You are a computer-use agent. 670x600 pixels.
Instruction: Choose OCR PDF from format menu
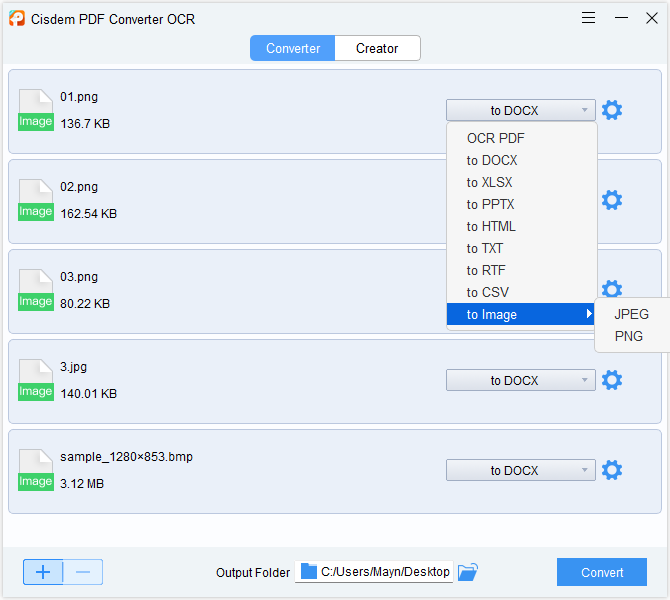521,138
